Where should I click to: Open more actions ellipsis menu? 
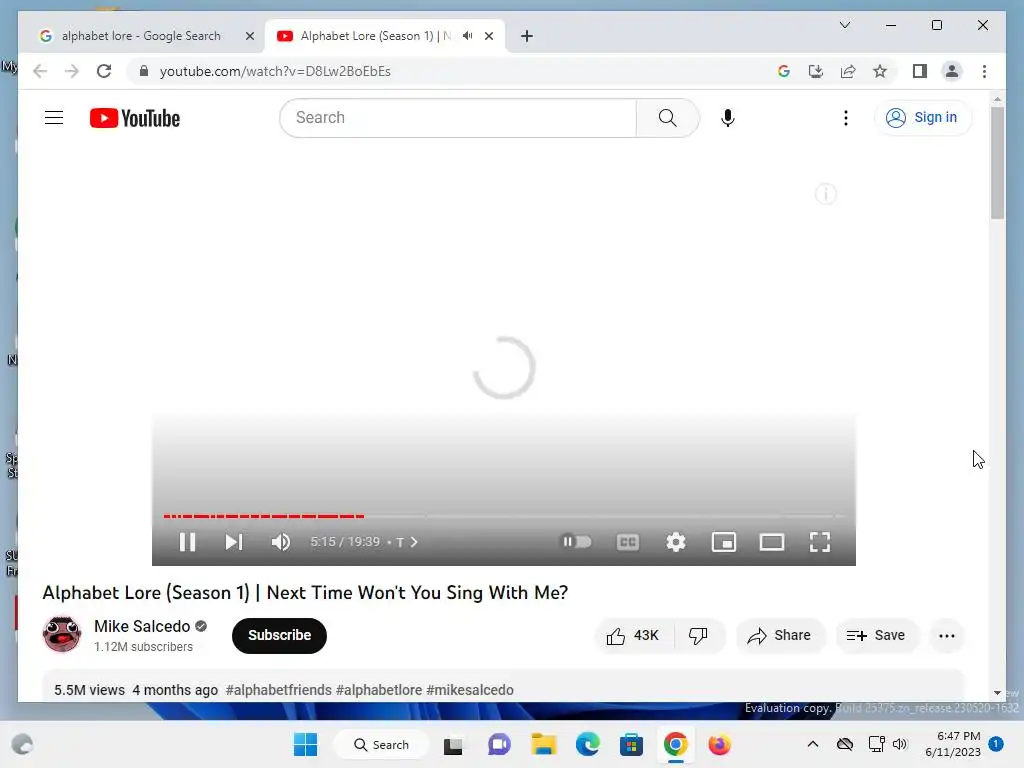click(x=947, y=635)
